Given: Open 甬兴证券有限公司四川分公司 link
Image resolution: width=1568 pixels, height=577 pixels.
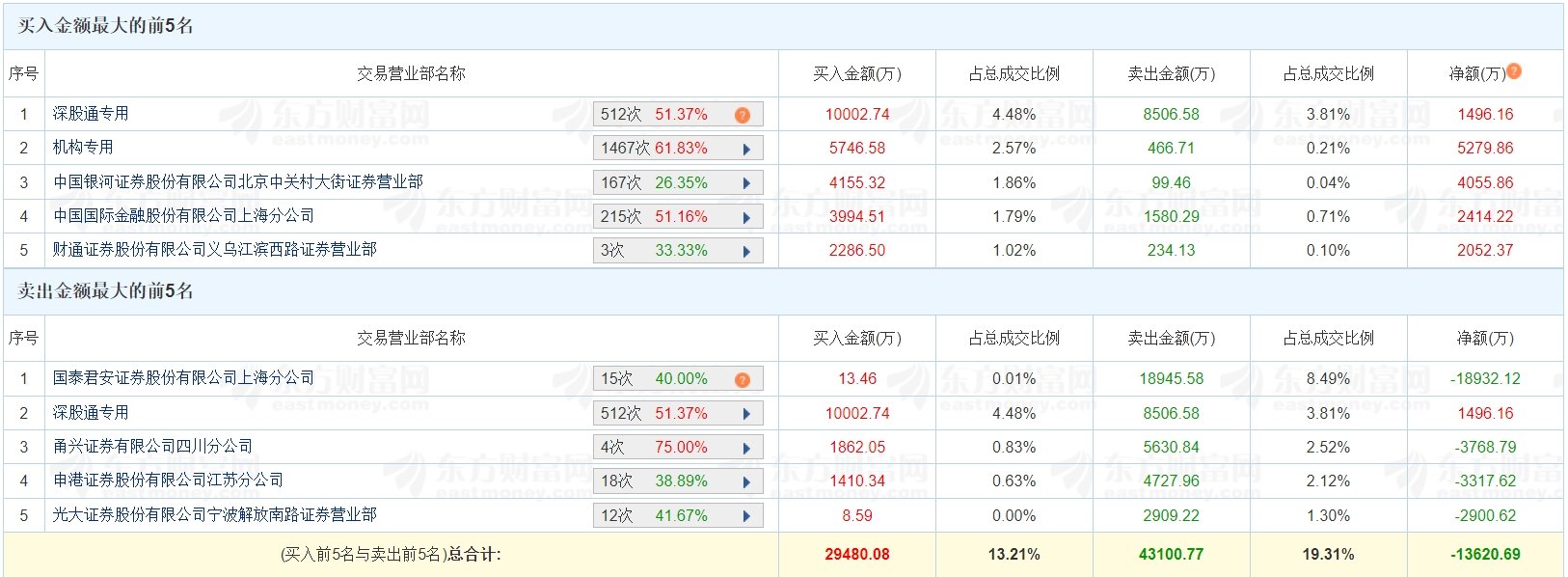Looking at the screenshot, I should 152,446.
